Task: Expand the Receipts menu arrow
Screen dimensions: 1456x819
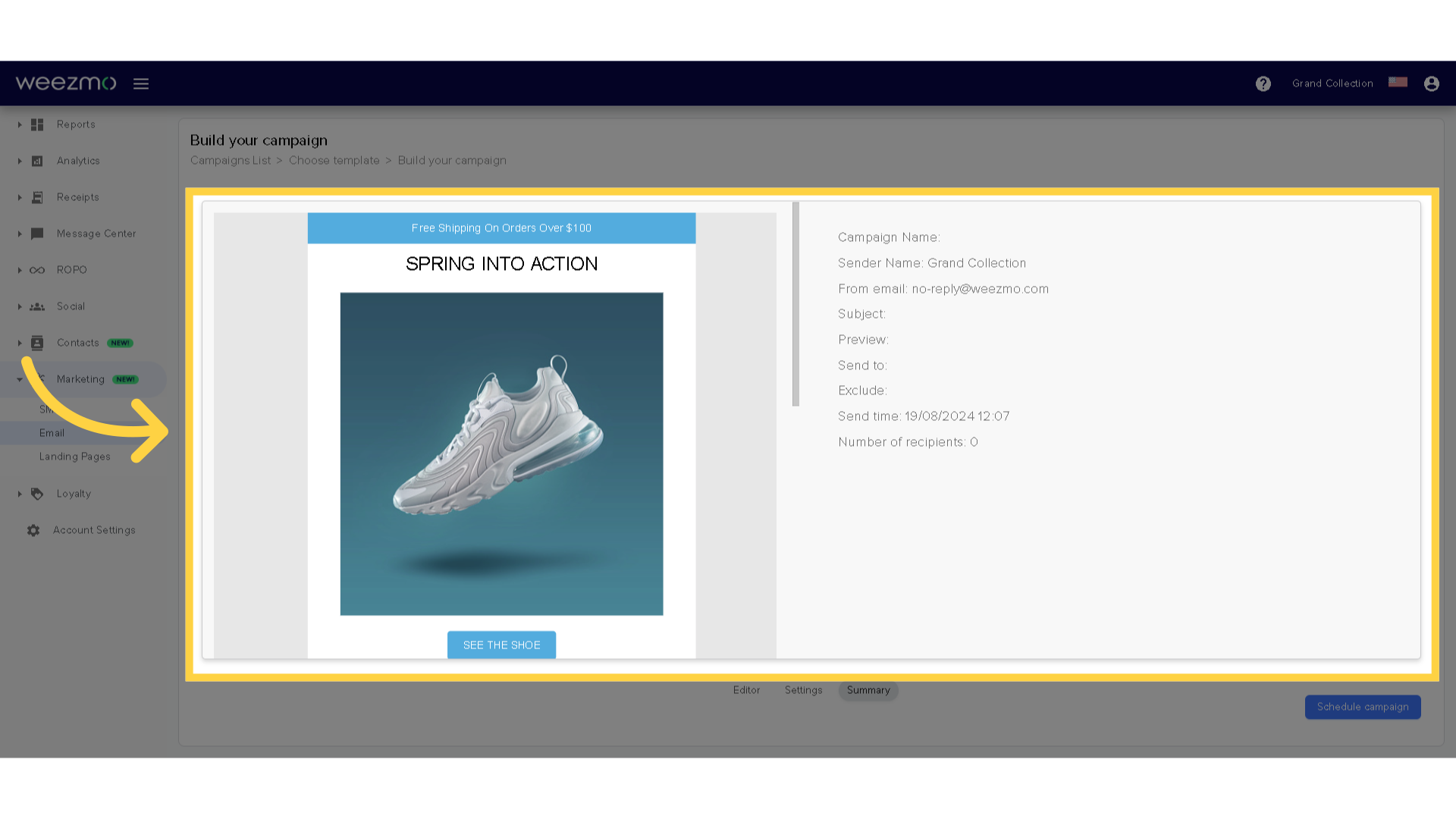Action: click(x=20, y=197)
